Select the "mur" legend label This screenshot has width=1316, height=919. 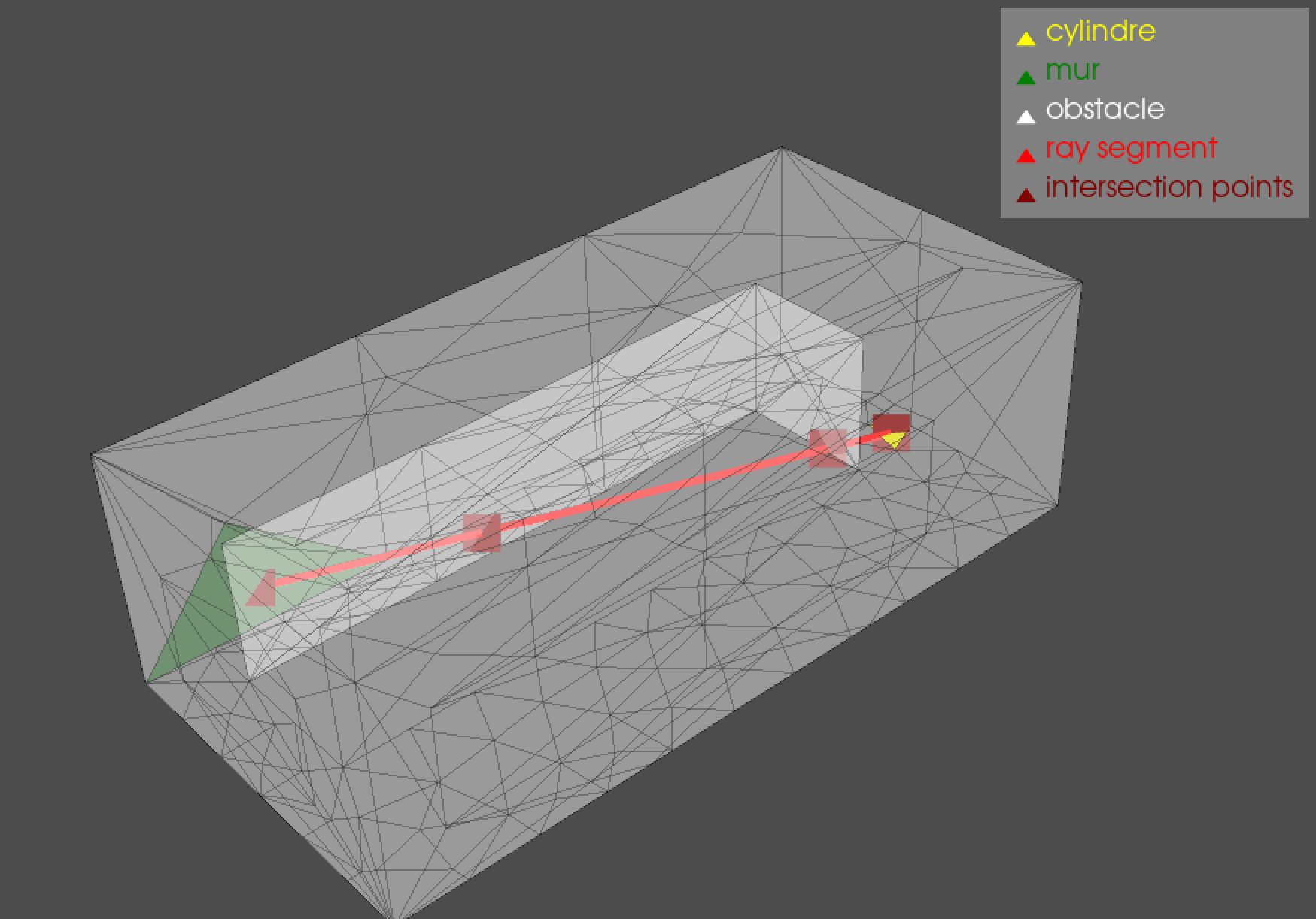1072,70
